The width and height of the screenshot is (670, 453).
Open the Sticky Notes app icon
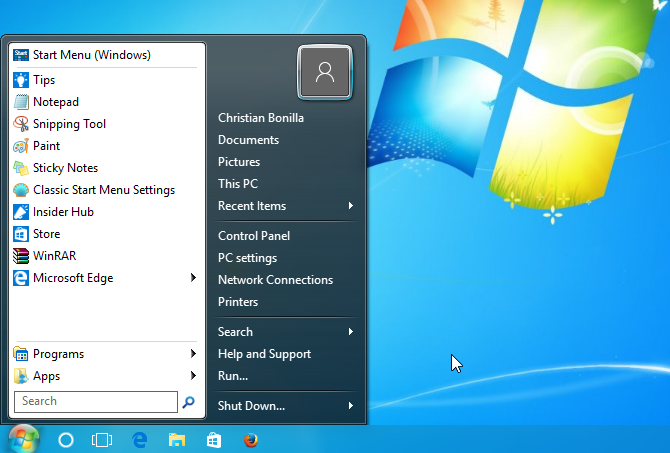coord(22,168)
